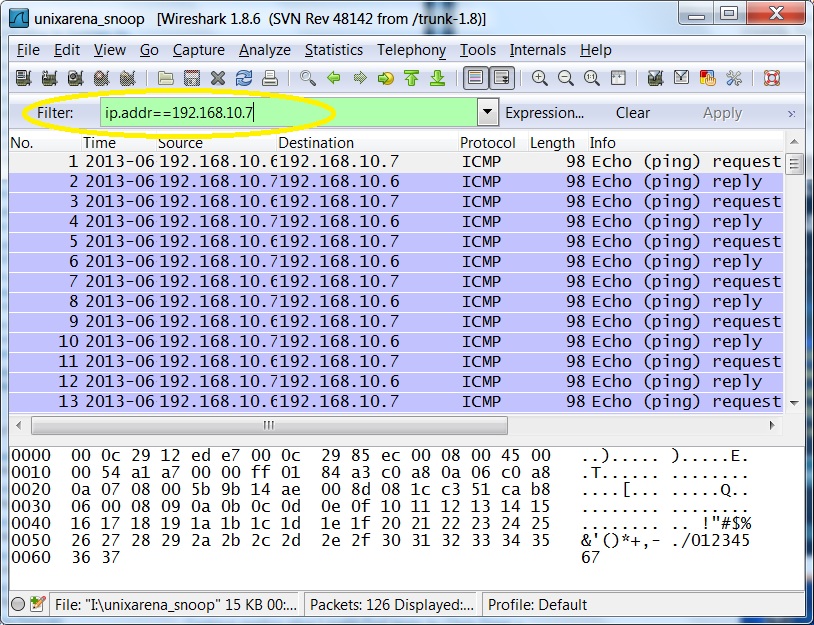Toggle packet list colorize
Viewport: 814px width, 625px height.
[476, 78]
